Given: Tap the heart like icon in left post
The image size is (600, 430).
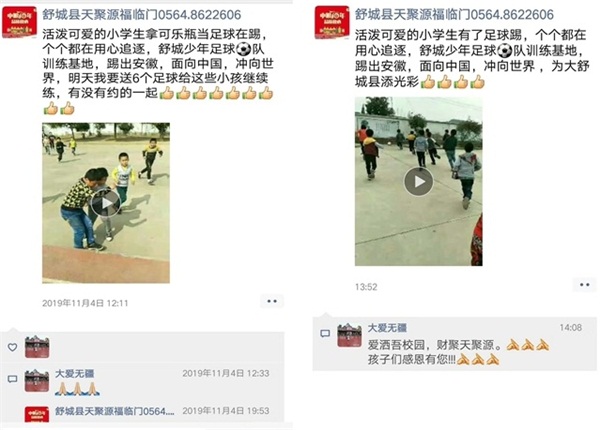Looking at the screenshot, I should (x=13, y=347).
